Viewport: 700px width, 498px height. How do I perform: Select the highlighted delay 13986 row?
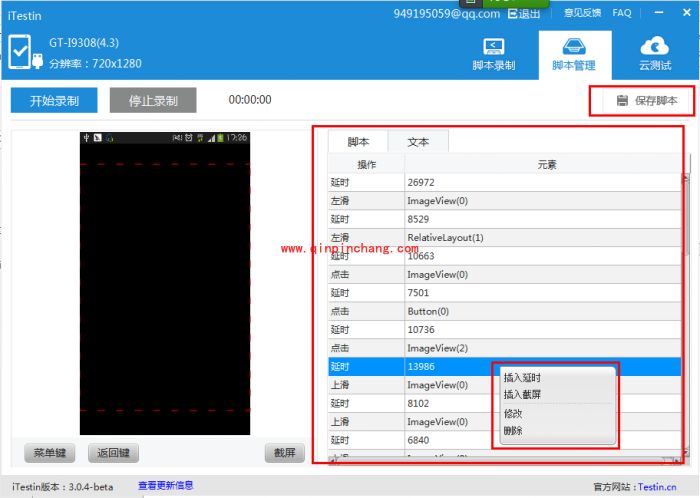tap(504, 366)
